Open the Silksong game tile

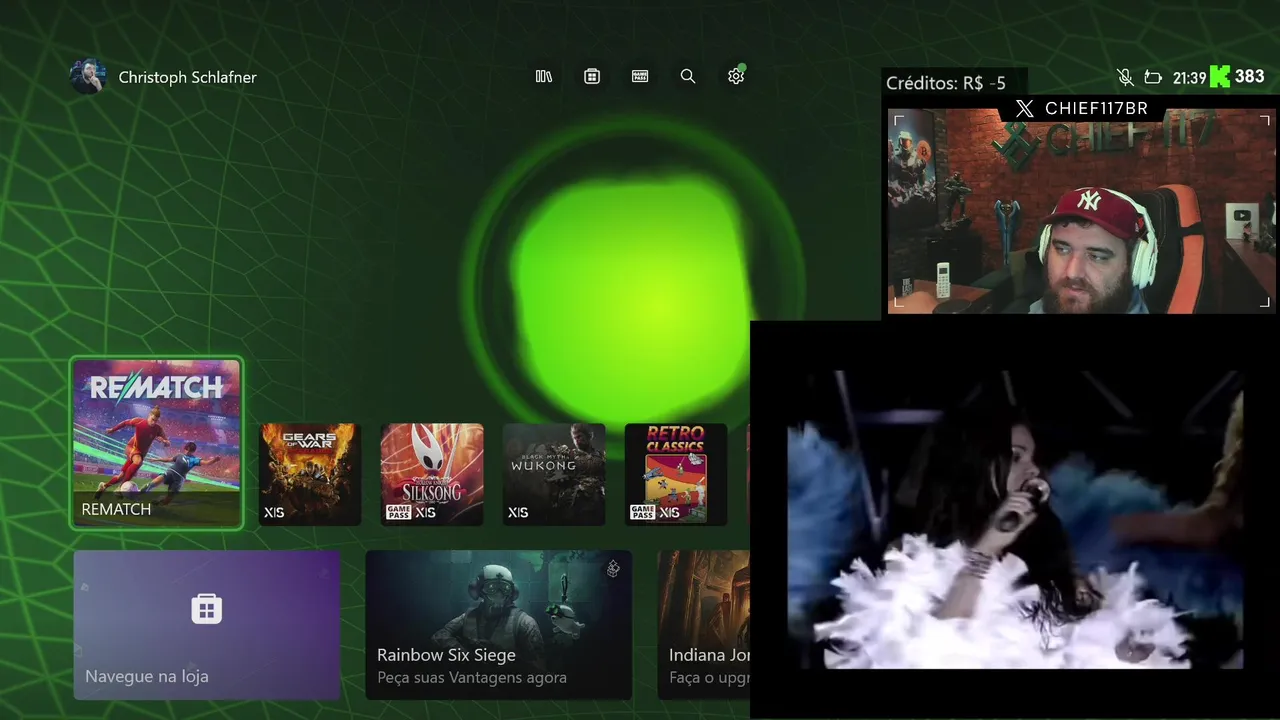point(432,474)
